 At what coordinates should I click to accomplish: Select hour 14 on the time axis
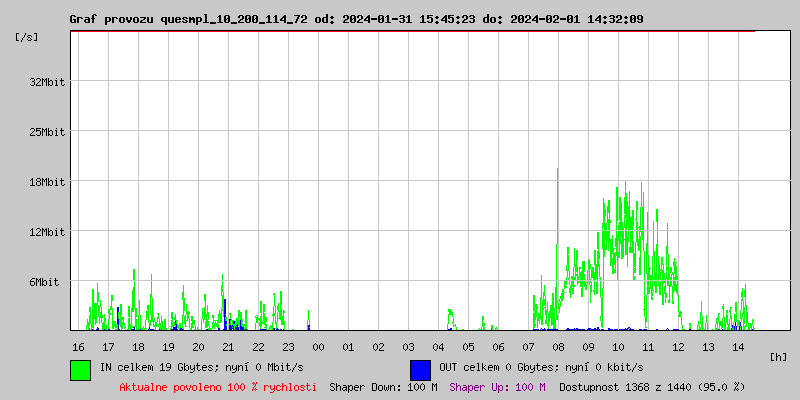pyautogui.click(x=738, y=346)
